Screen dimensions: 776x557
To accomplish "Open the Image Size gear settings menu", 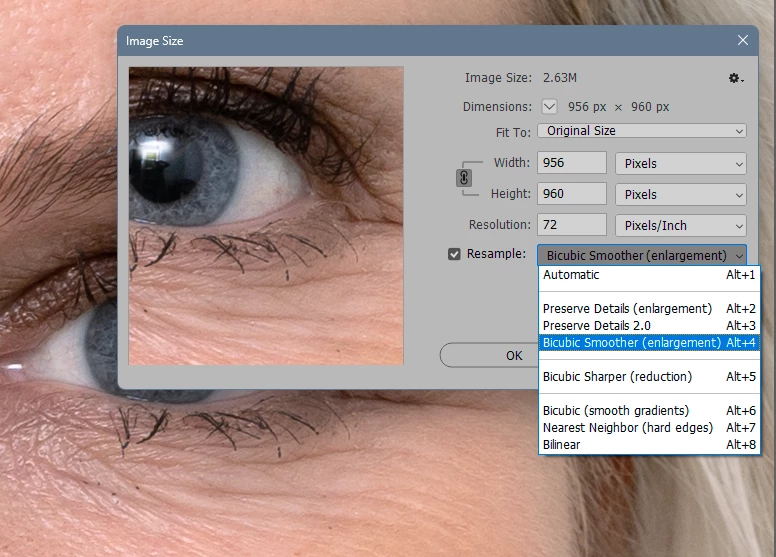I will coord(735,78).
